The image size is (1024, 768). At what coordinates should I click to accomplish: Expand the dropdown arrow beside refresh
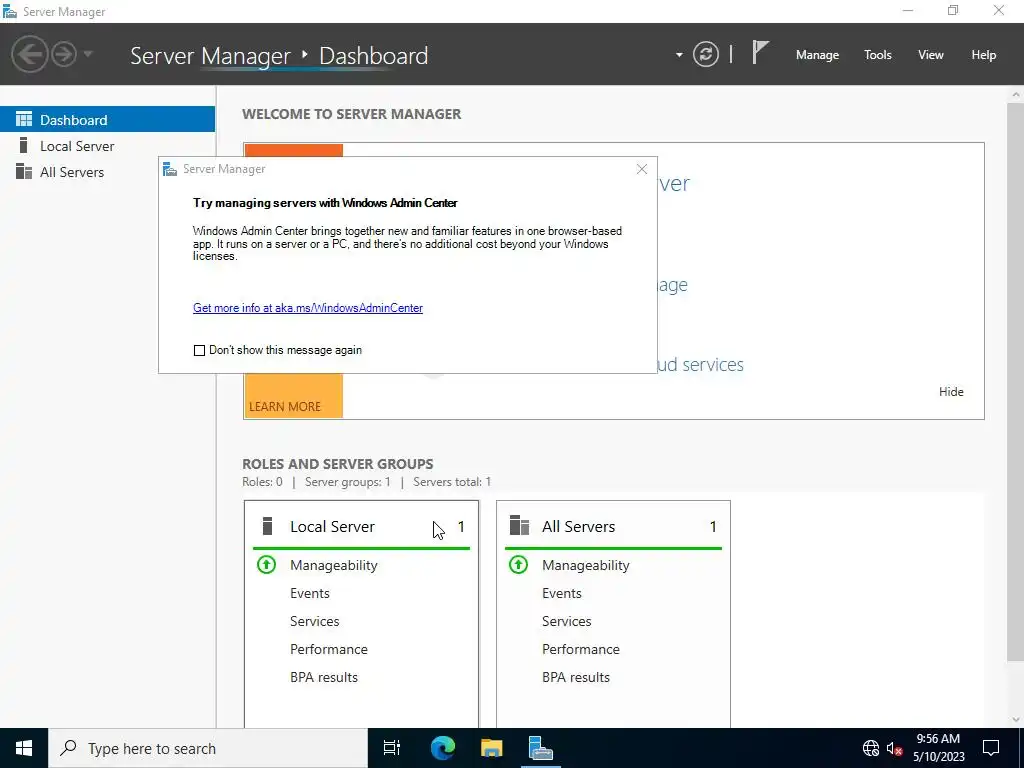point(679,55)
